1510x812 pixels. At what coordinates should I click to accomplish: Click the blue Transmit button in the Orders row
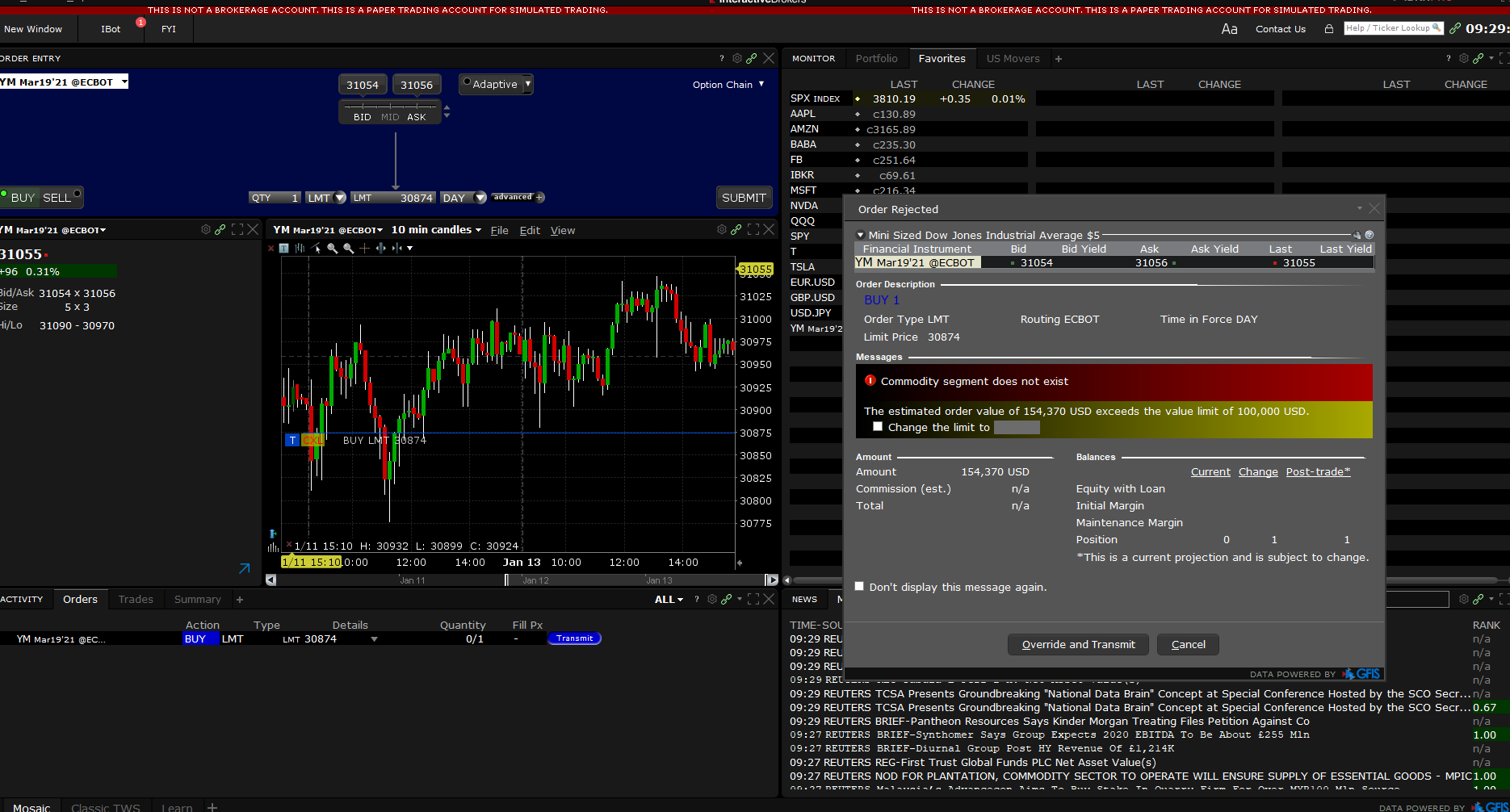pyautogui.click(x=574, y=638)
